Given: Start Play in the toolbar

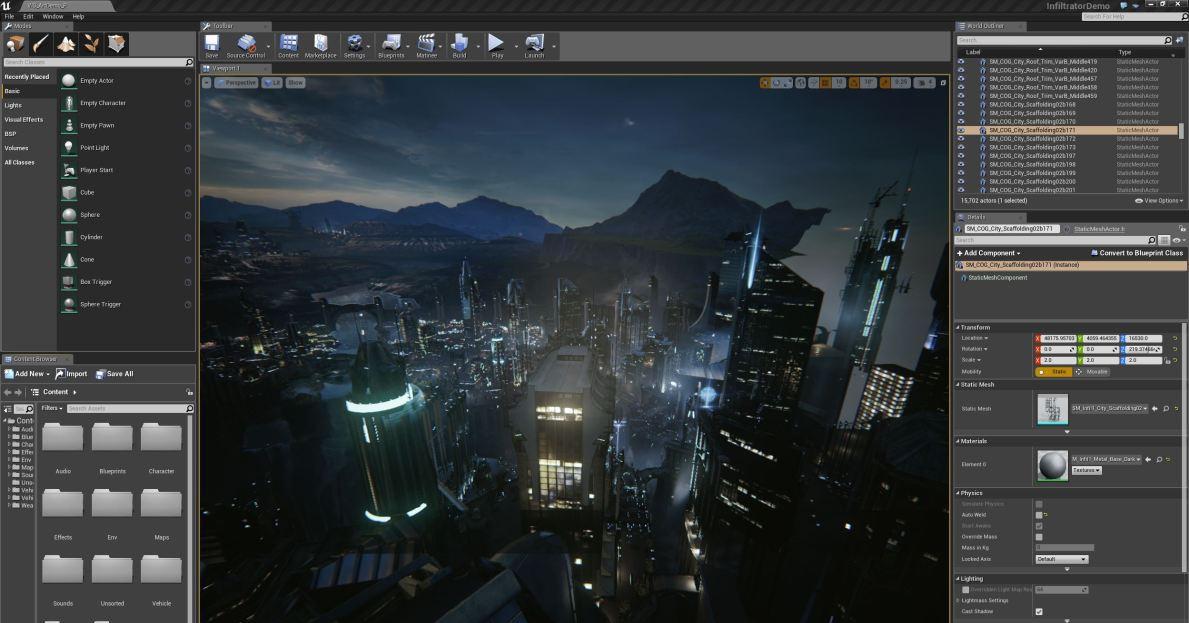Looking at the screenshot, I should pos(497,45).
